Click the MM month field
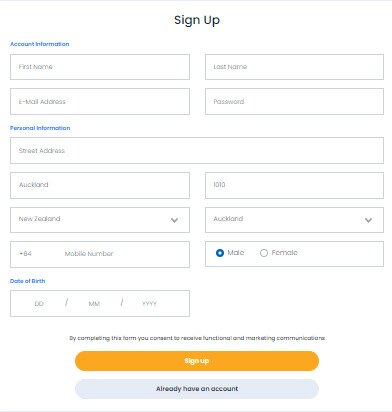392x412 pixels. coord(94,304)
